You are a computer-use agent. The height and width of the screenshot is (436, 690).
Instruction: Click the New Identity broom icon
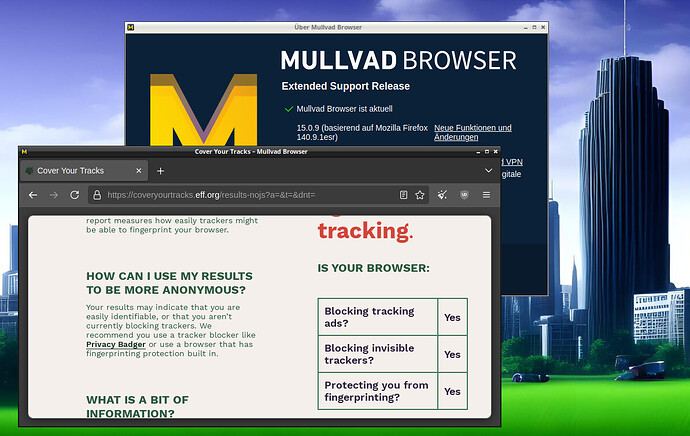click(x=442, y=195)
